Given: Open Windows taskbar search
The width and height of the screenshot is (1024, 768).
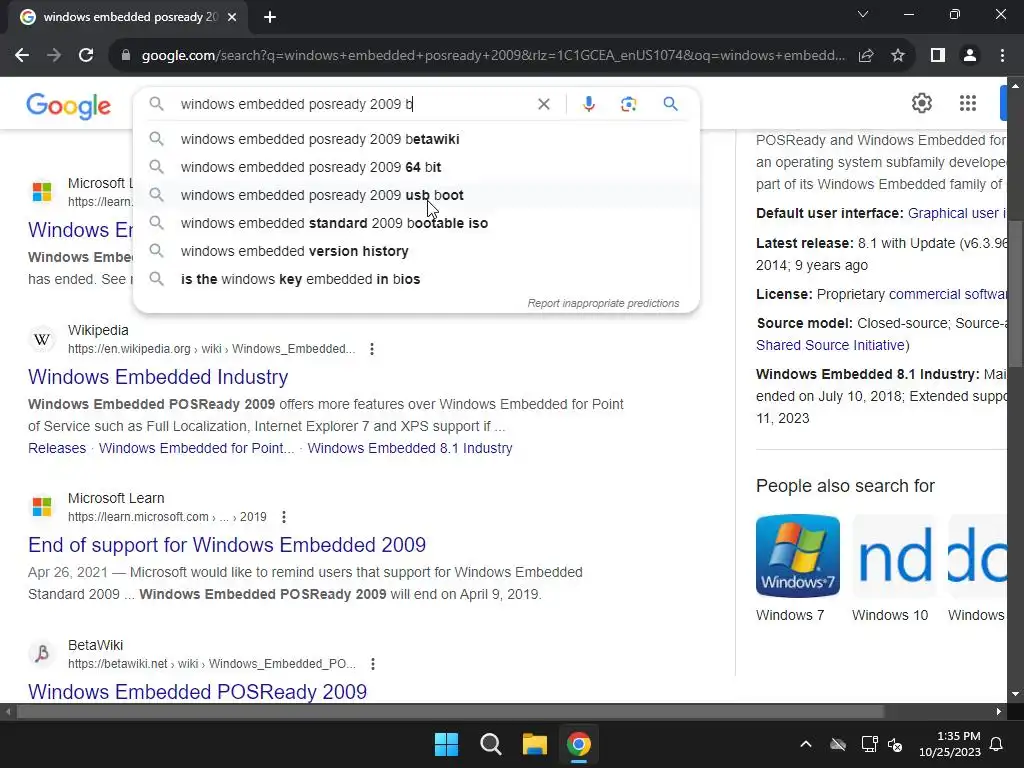Looking at the screenshot, I should pos(490,744).
